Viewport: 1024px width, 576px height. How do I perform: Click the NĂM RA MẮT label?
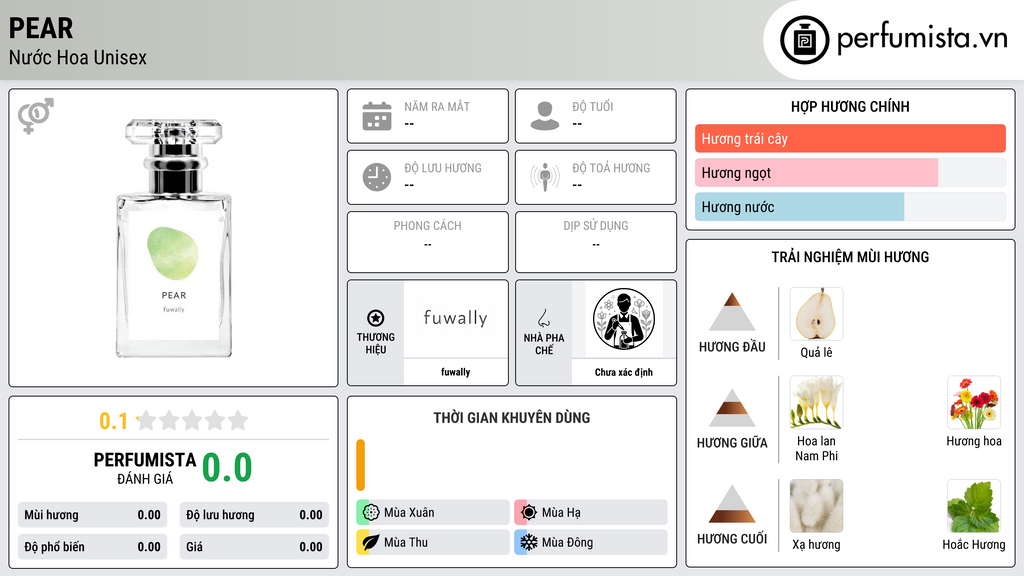pyautogui.click(x=437, y=106)
